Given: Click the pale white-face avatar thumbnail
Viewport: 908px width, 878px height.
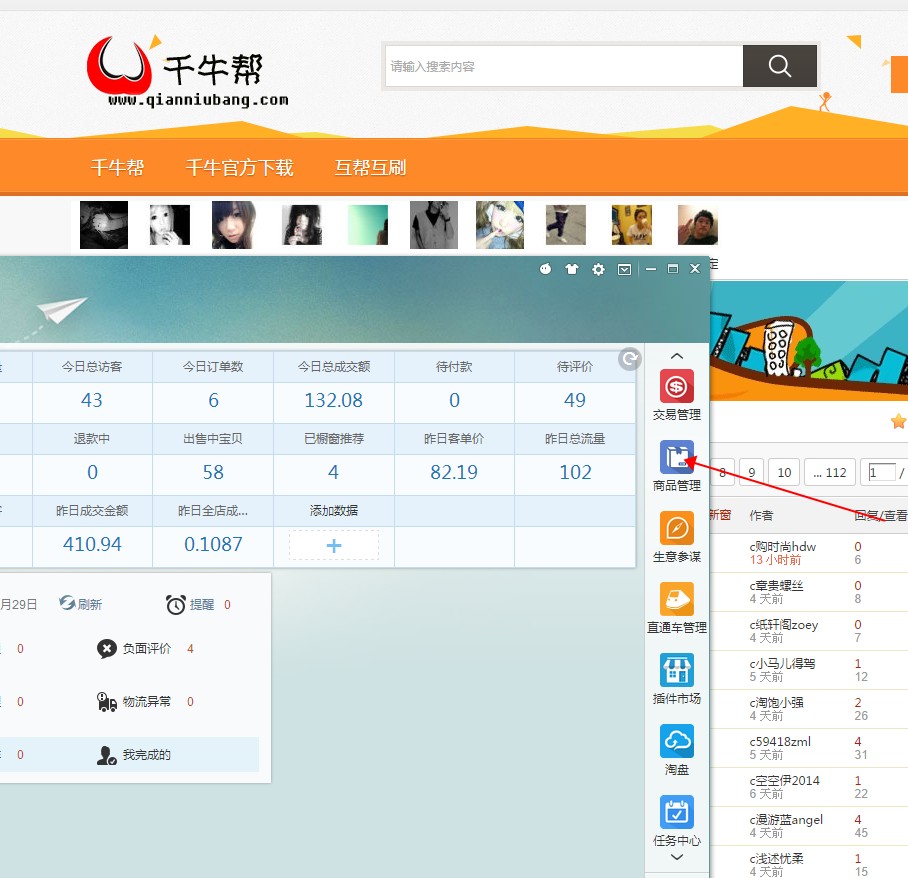Looking at the screenshot, I should click(170, 225).
